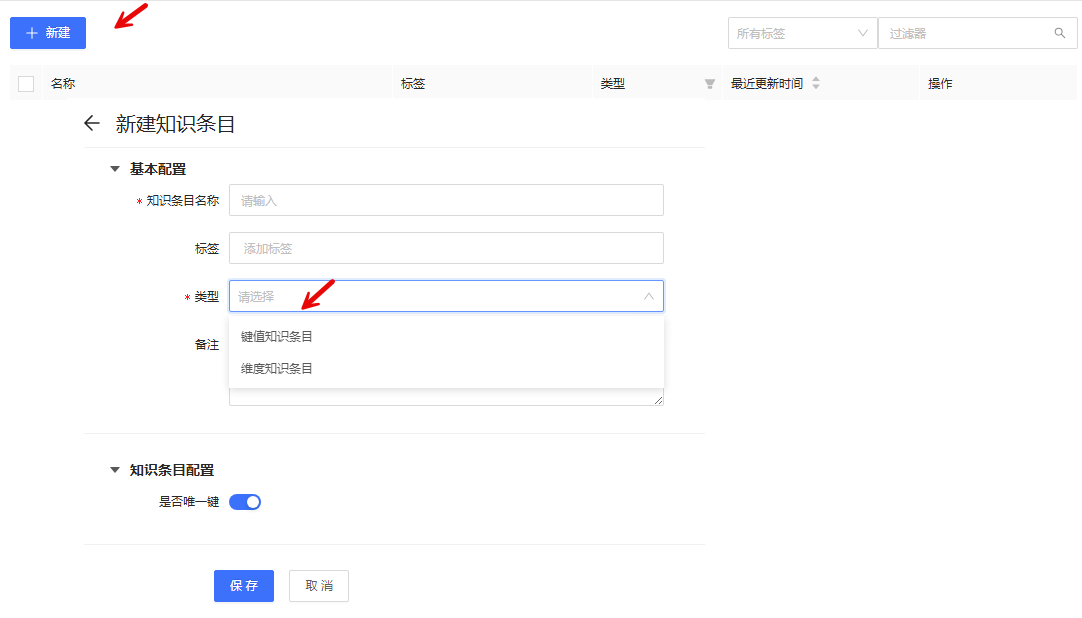Check the select-all checkbox in table header
Screen dimensions: 1082x618
tap(26, 84)
